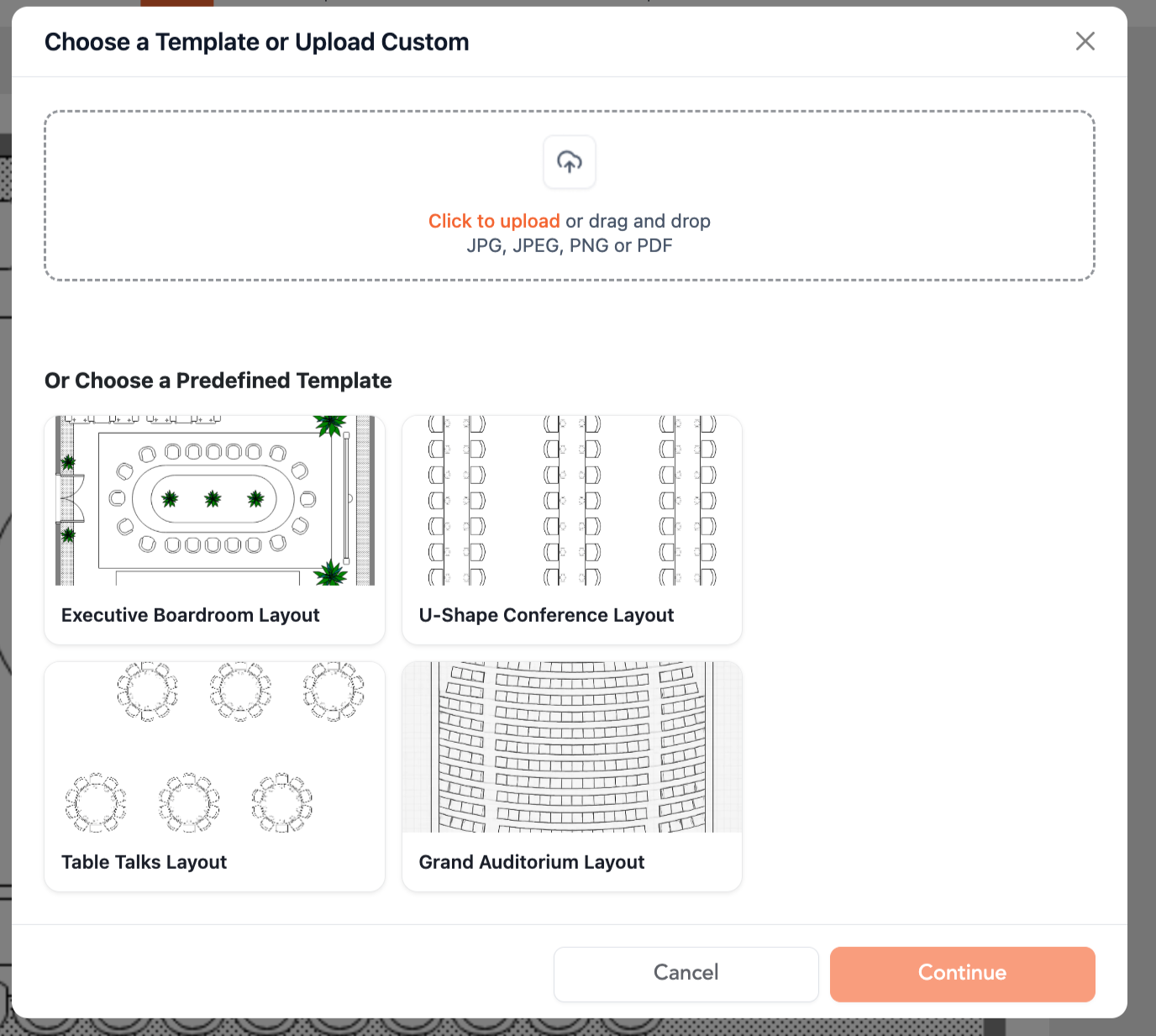Click the 'JPG, JPEG, PNG or PDF' hint
The width and height of the screenshot is (1156, 1036).
pyautogui.click(x=570, y=245)
